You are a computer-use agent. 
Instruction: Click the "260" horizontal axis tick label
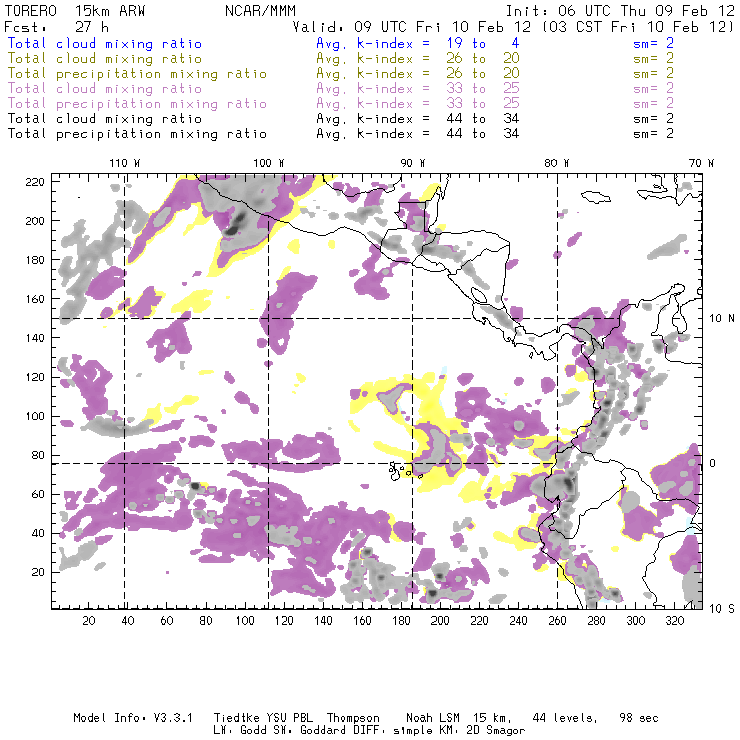557,621
